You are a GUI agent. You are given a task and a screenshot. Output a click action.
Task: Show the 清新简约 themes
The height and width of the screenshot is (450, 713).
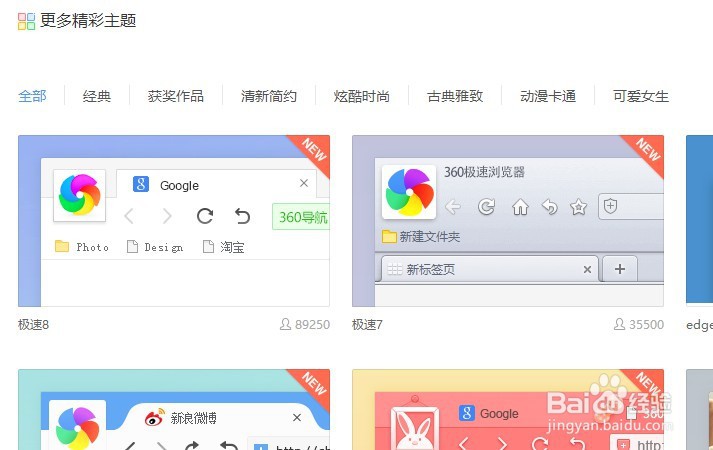pyautogui.click(x=269, y=96)
